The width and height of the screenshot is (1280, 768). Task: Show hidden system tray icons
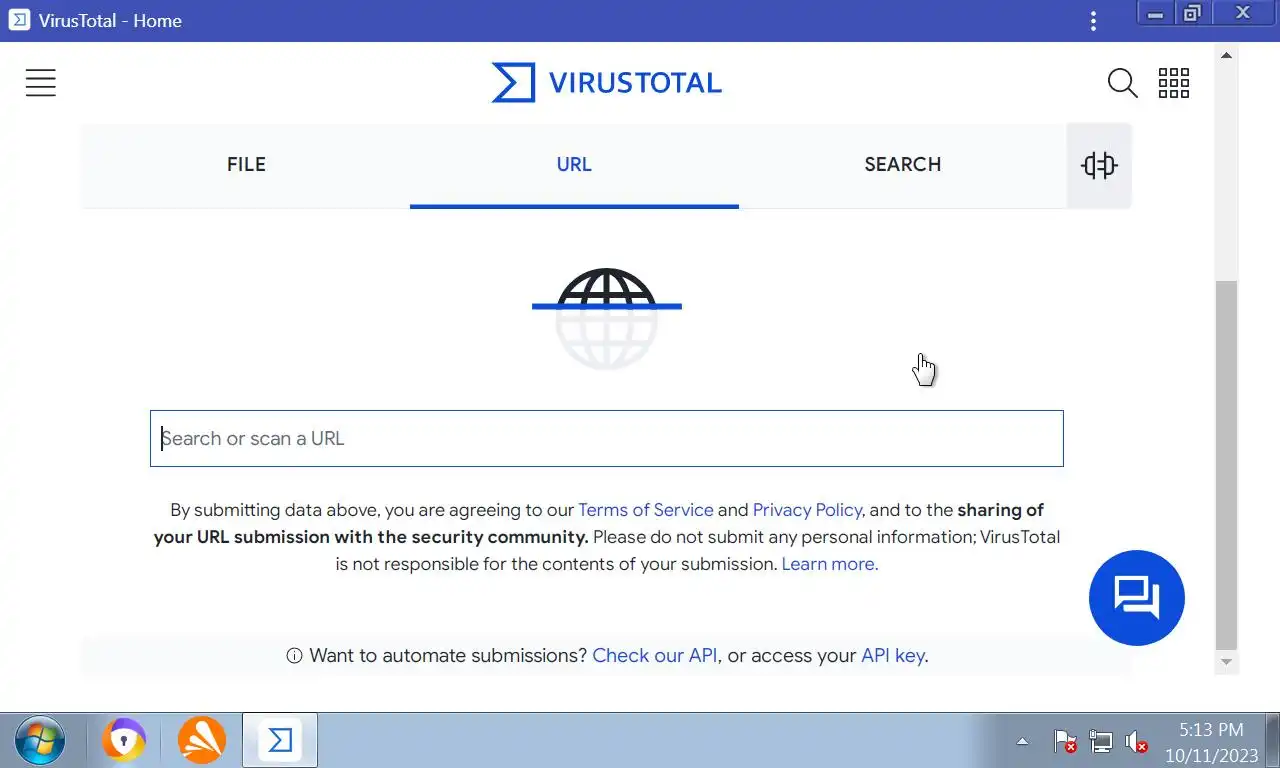coord(1022,741)
